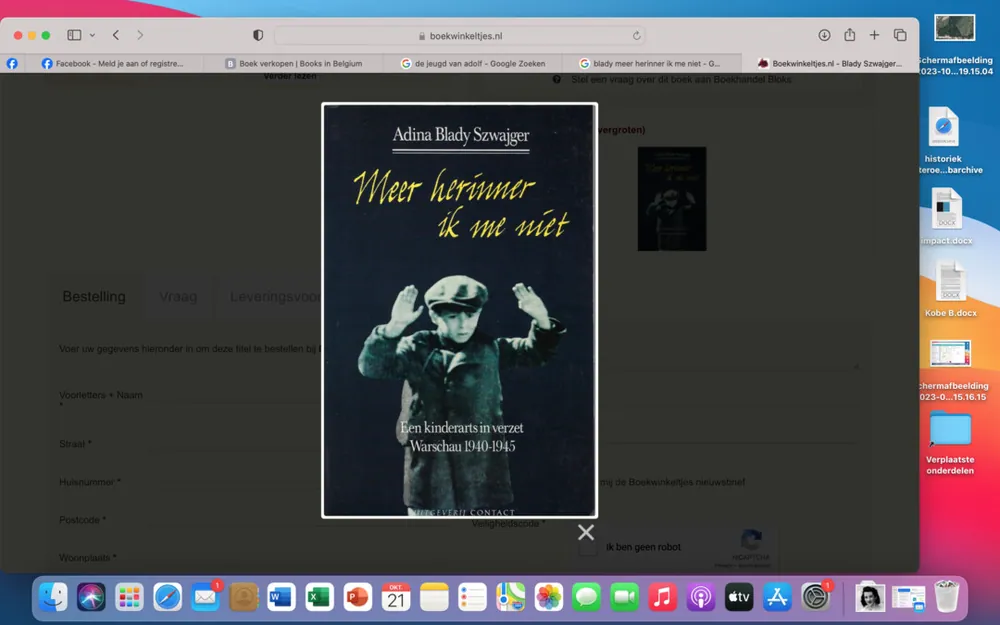Open the privacy report shield icon

click(258, 35)
